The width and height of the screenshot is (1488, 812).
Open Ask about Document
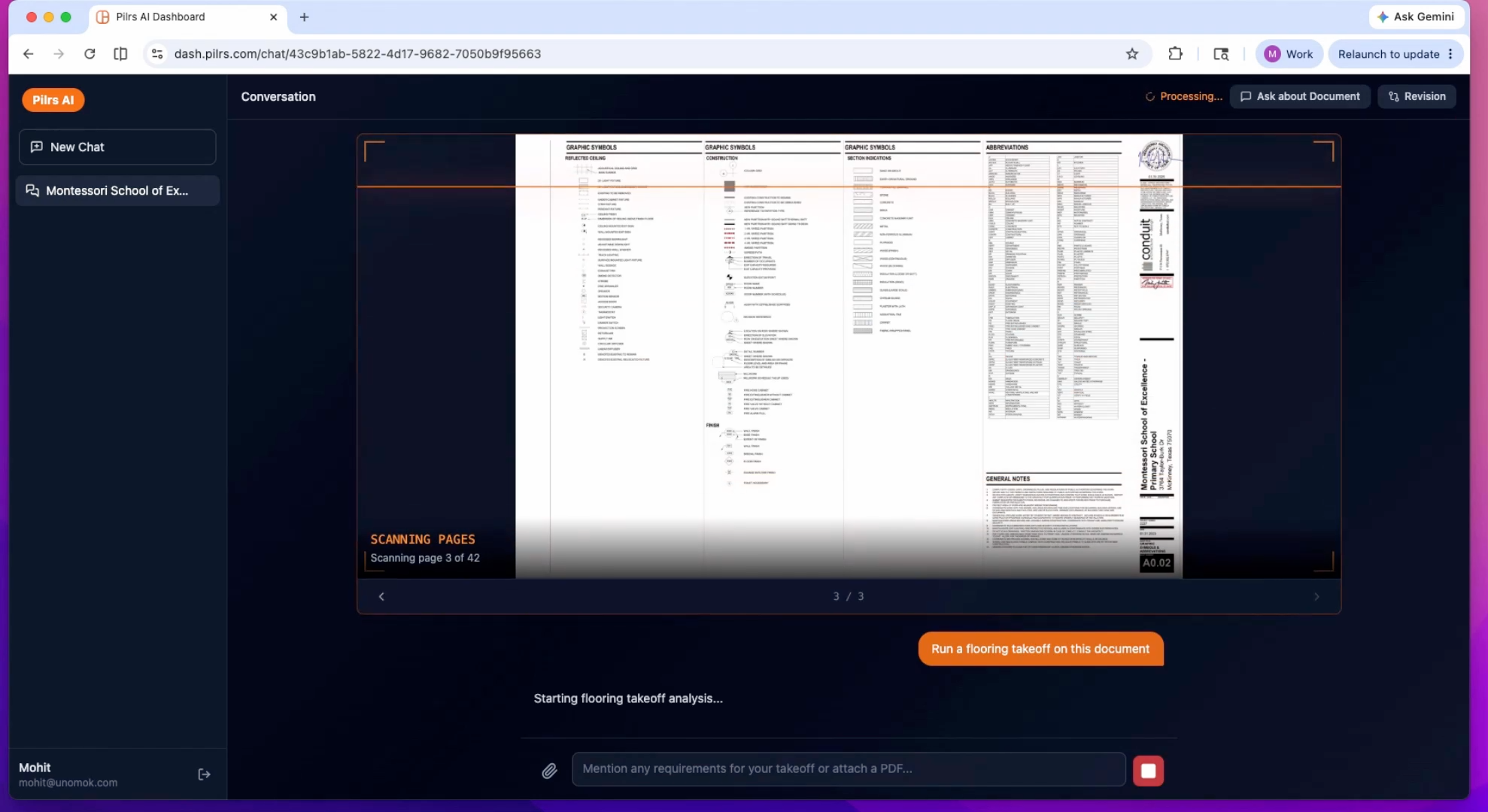(x=1300, y=96)
